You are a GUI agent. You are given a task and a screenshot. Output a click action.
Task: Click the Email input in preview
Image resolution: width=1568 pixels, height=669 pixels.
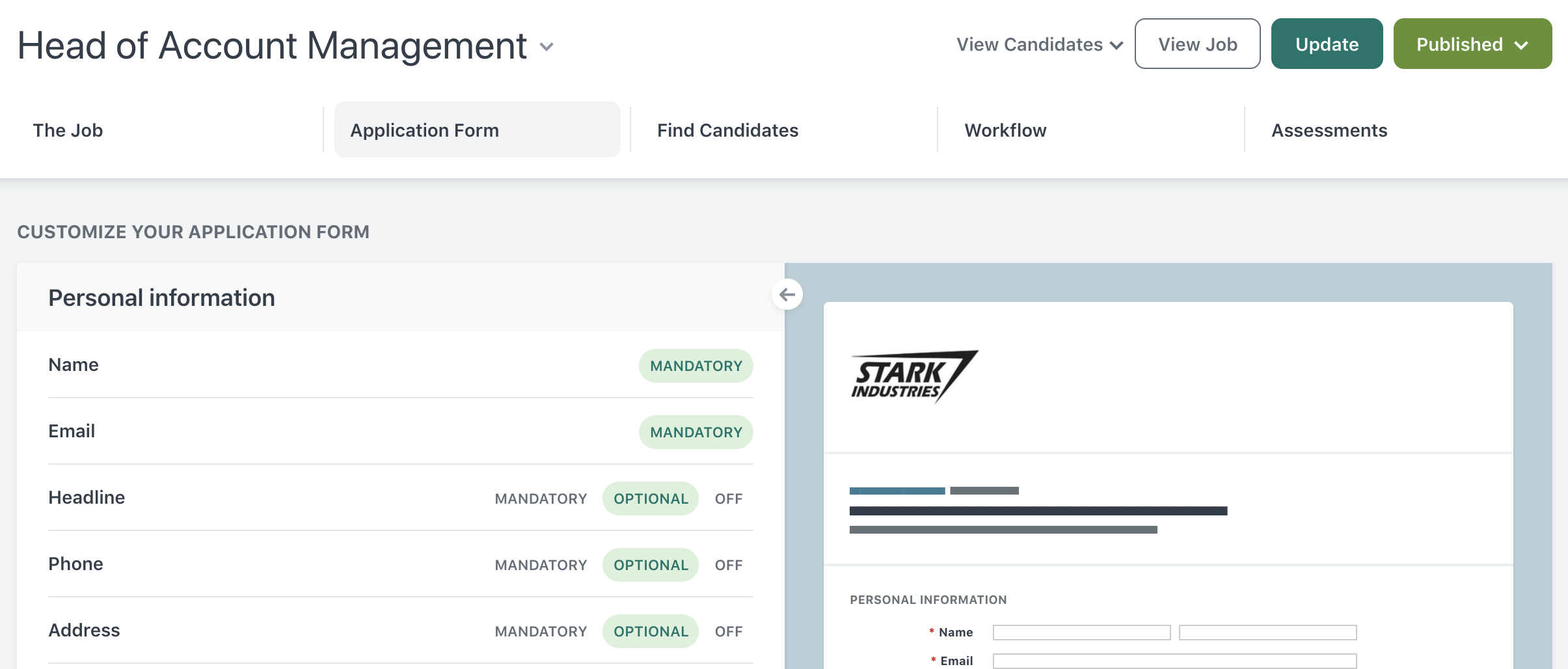1175,661
